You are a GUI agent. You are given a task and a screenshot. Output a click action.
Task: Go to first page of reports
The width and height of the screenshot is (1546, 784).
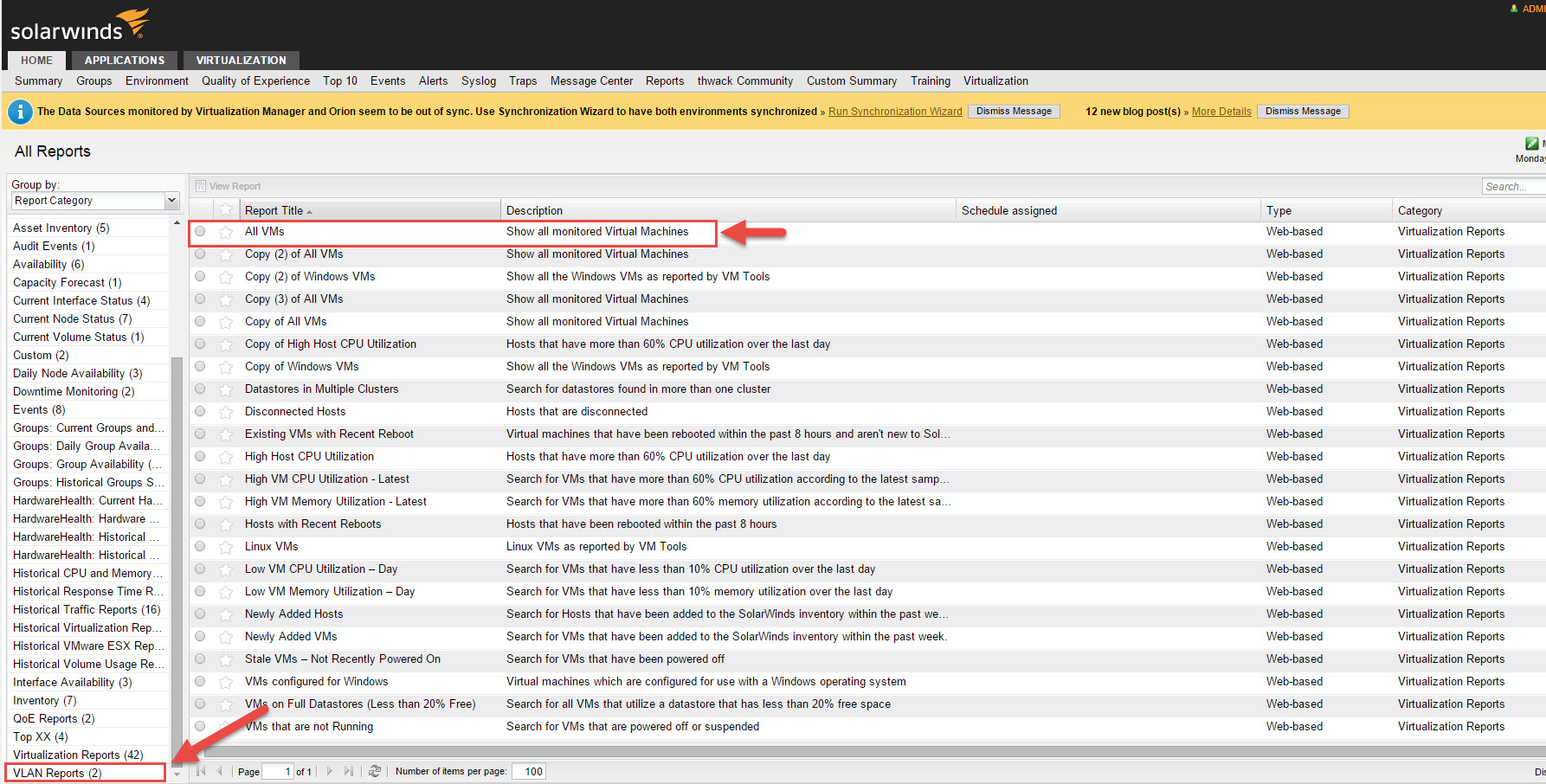[x=202, y=771]
